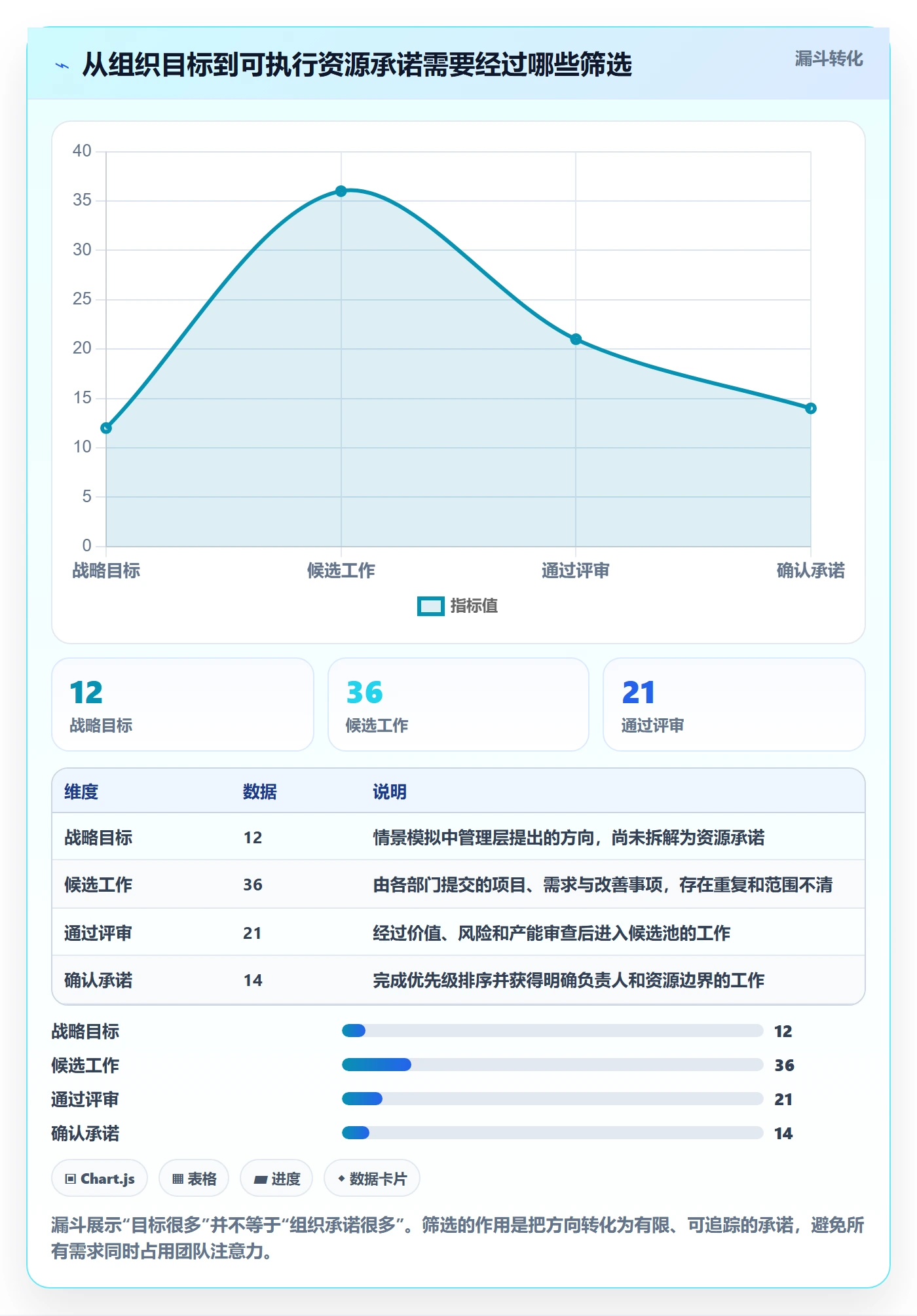Select the 表格 chip
The image size is (917, 1316).
[x=194, y=1179]
